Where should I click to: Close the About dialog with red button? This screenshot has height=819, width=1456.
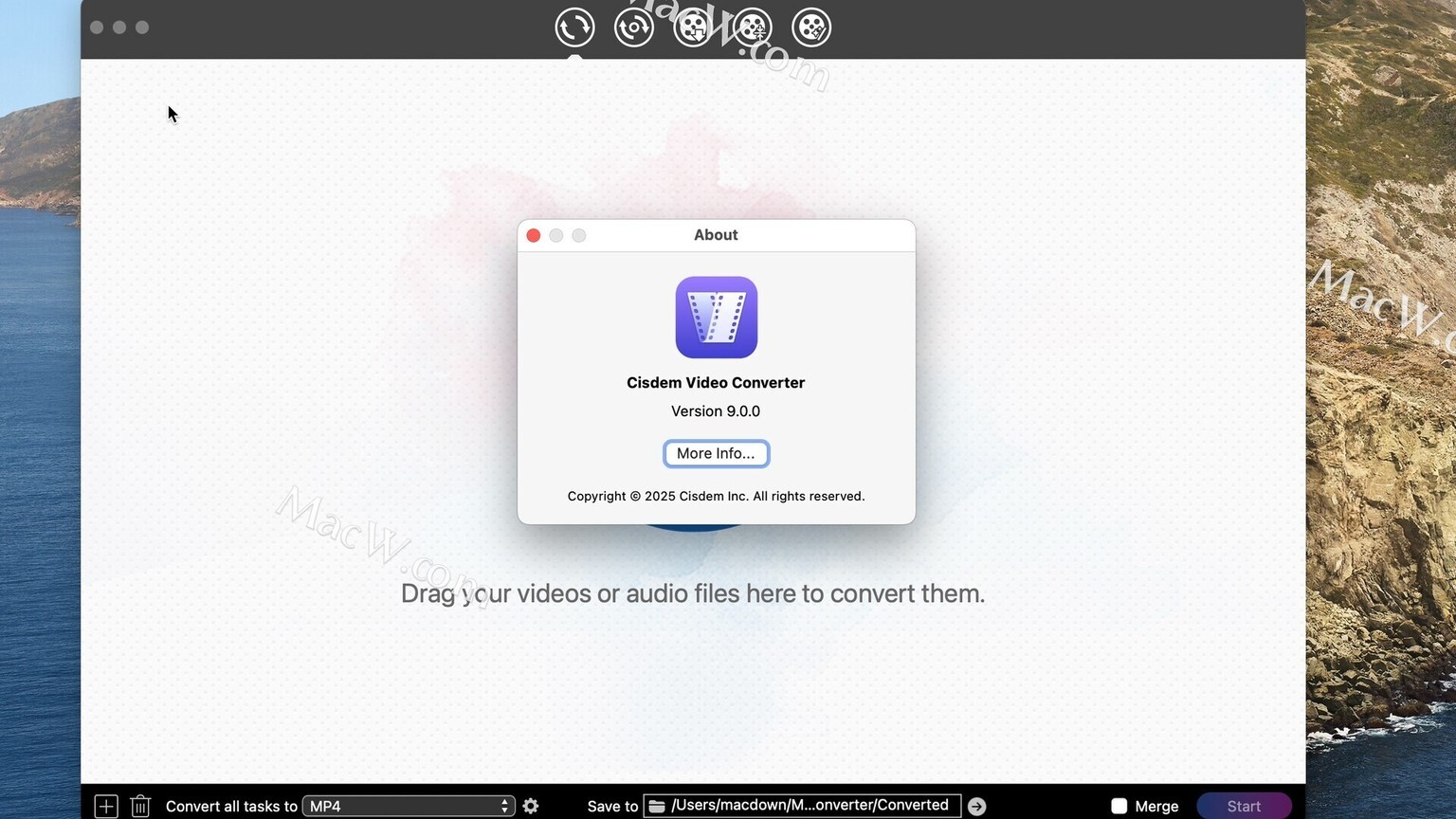(534, 235)
